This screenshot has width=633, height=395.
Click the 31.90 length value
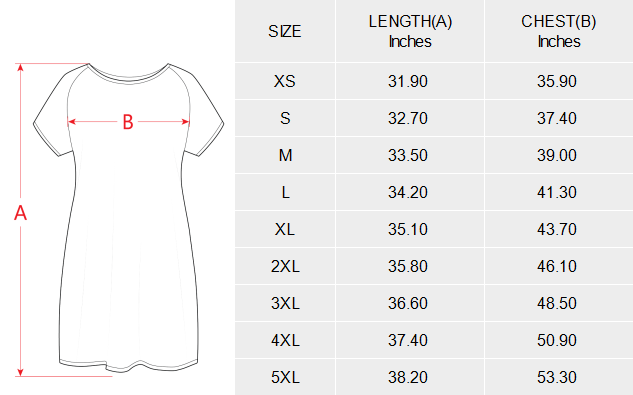[x=408, y=82]
